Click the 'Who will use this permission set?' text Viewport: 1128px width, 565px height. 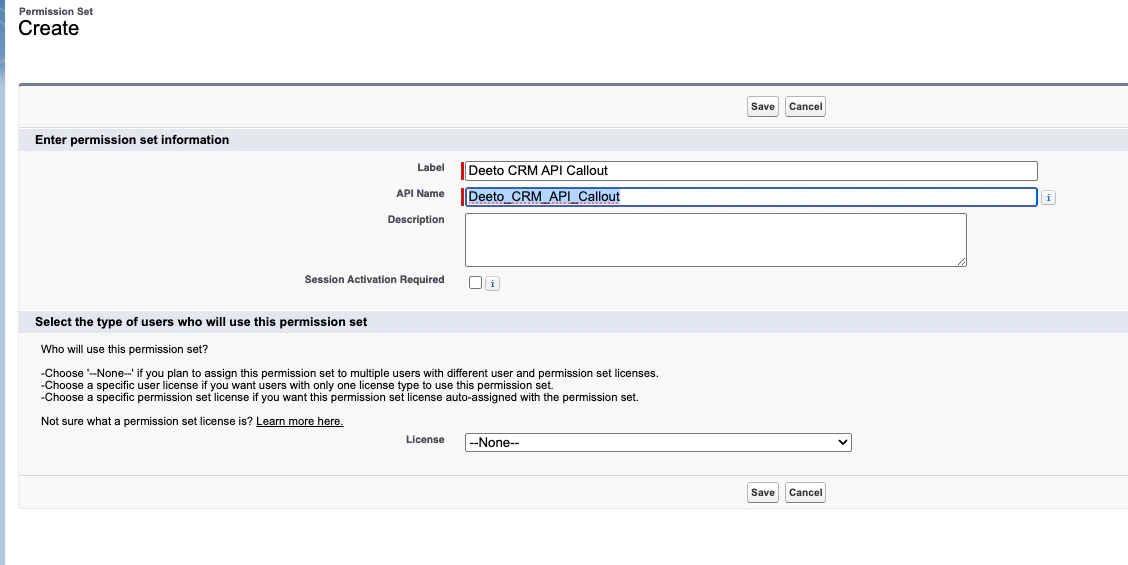[x=124, y=350]
